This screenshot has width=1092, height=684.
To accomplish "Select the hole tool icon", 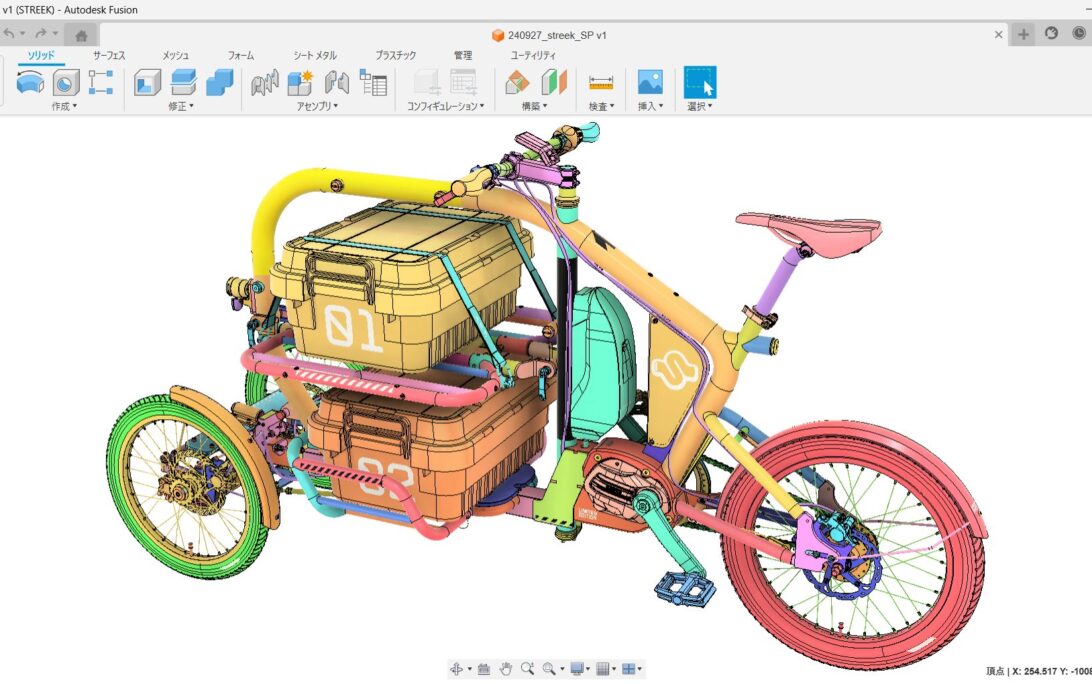I will point(66,82).
